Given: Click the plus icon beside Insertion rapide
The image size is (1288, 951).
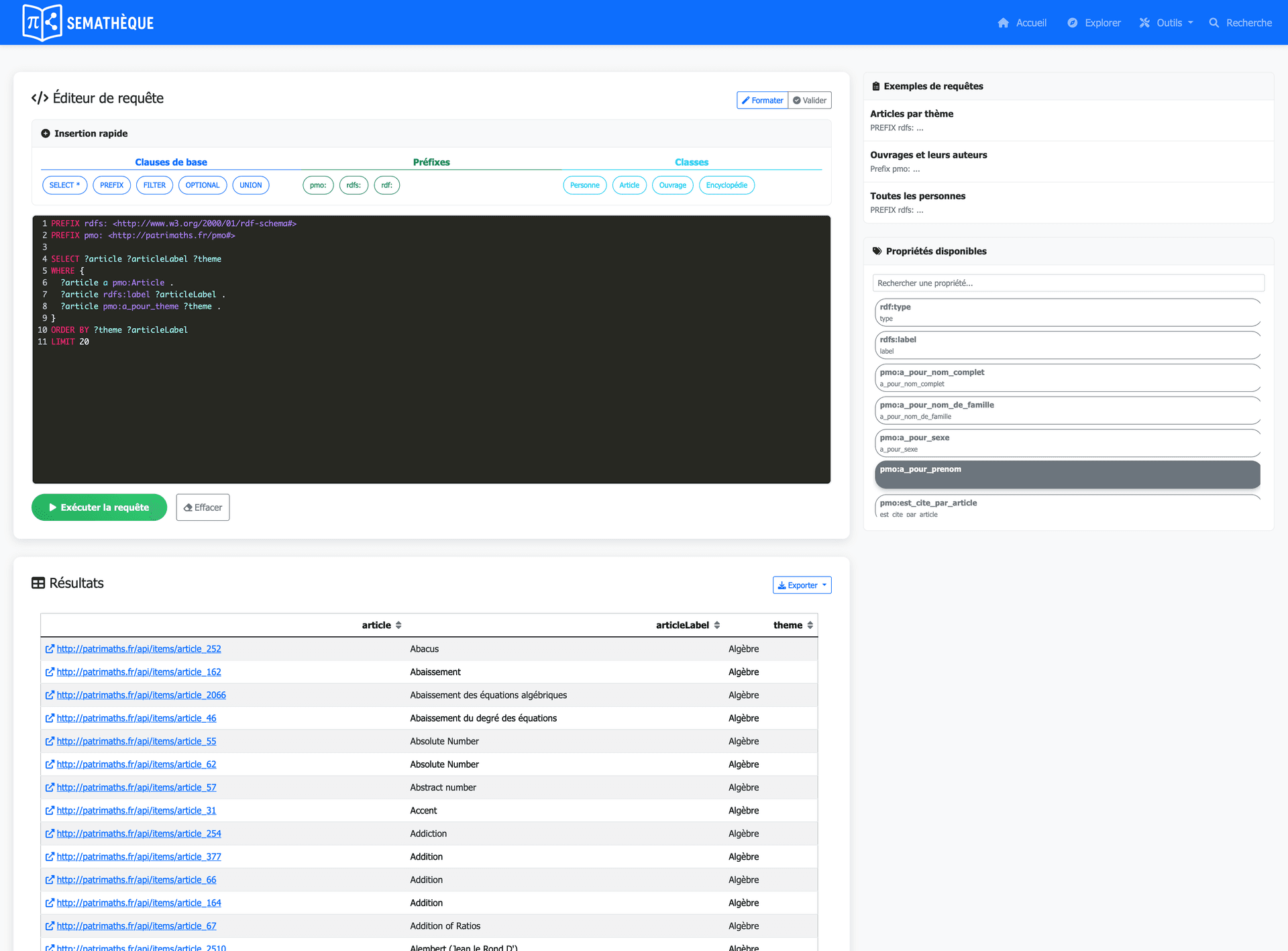Looking at the screenshot, I should [x=46, y=134].
